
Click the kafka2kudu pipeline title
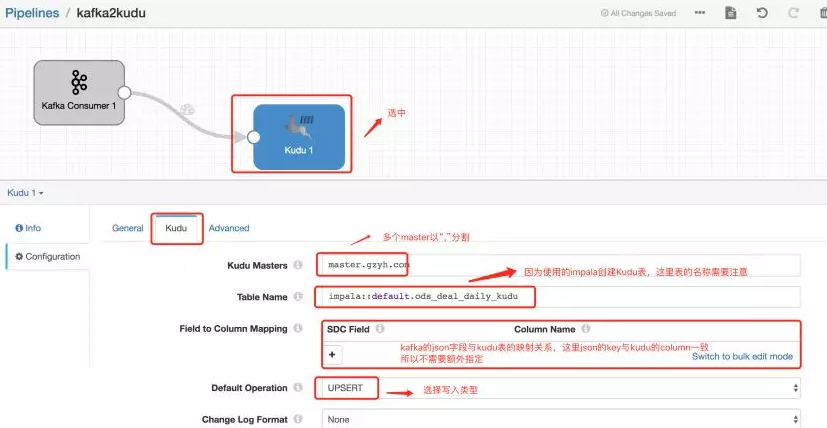coord(111,13)
